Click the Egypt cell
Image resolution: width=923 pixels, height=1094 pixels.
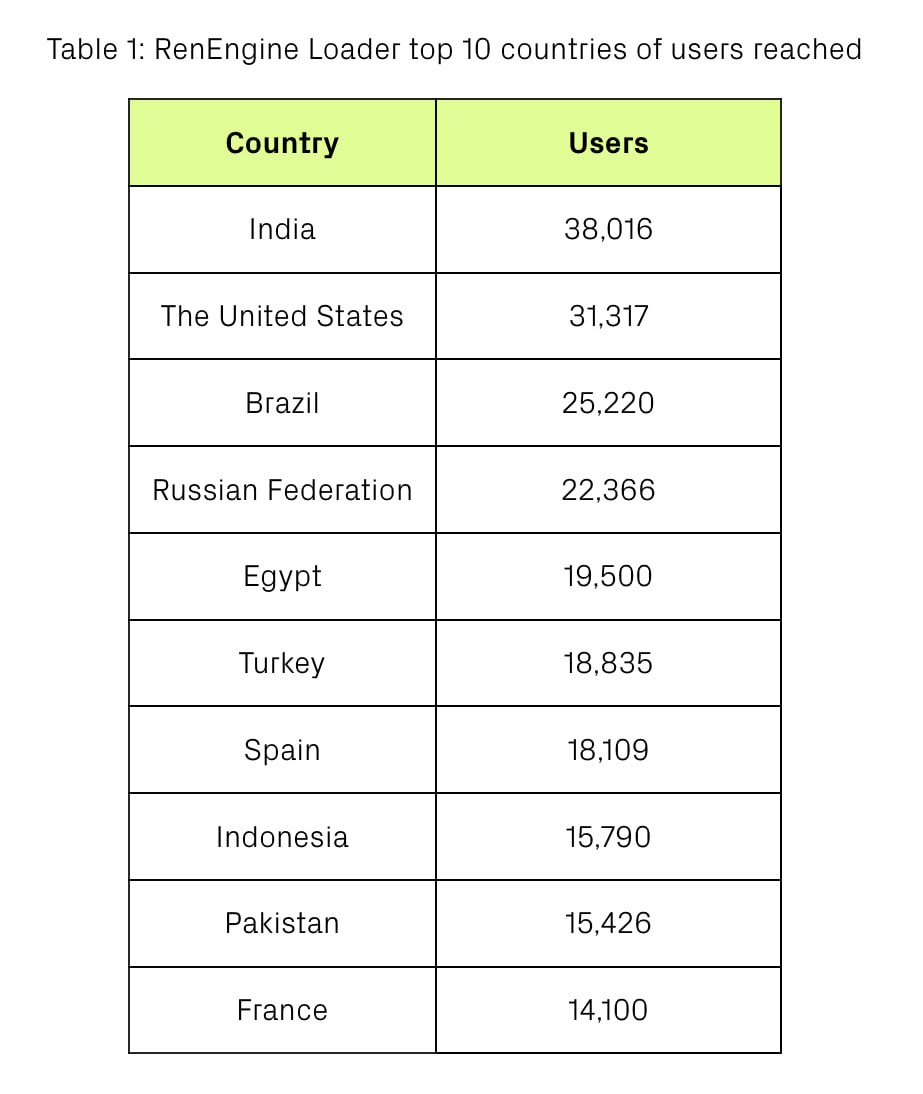point(282,577)
